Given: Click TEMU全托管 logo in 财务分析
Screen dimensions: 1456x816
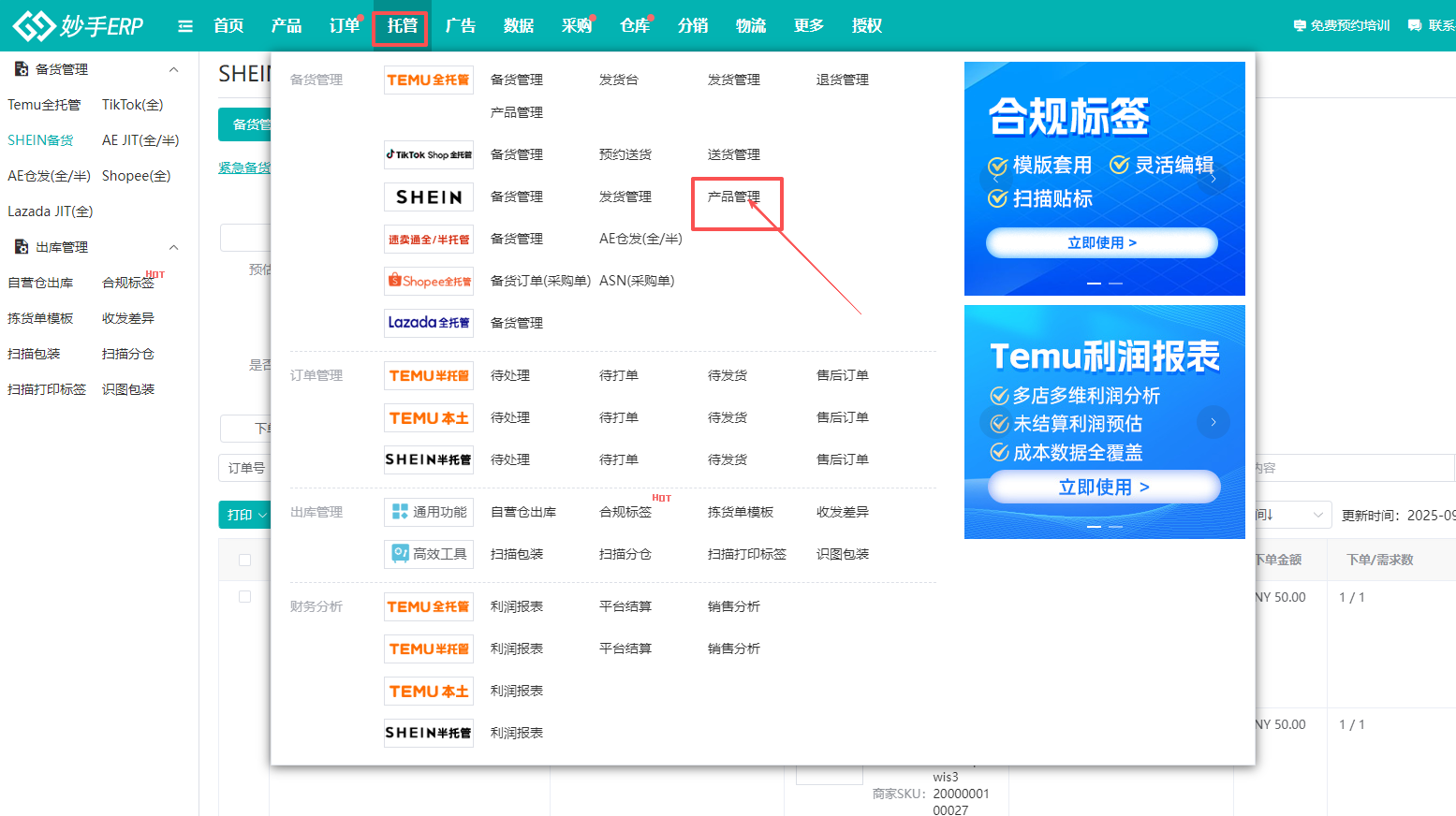Looking at the screenshot, I should click(x=429, y=606).
